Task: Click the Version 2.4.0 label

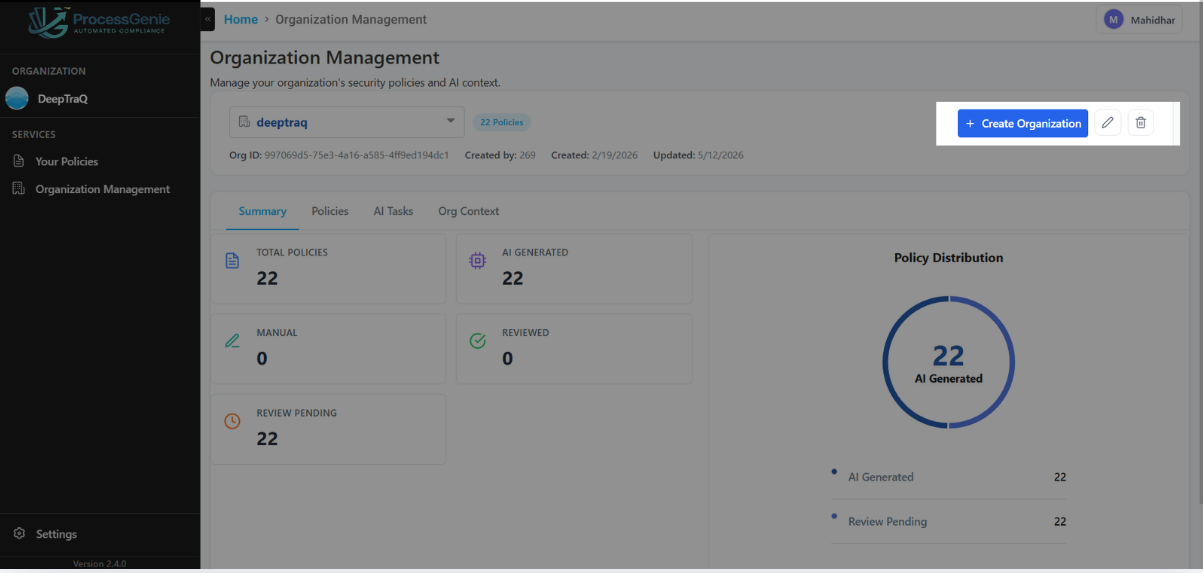Action: 99,564
